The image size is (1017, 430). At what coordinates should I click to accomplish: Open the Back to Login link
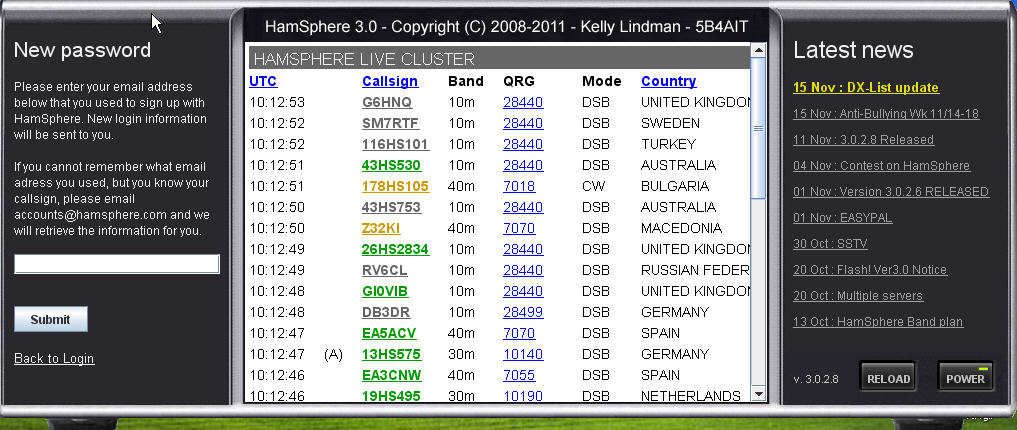pos(54,359)
